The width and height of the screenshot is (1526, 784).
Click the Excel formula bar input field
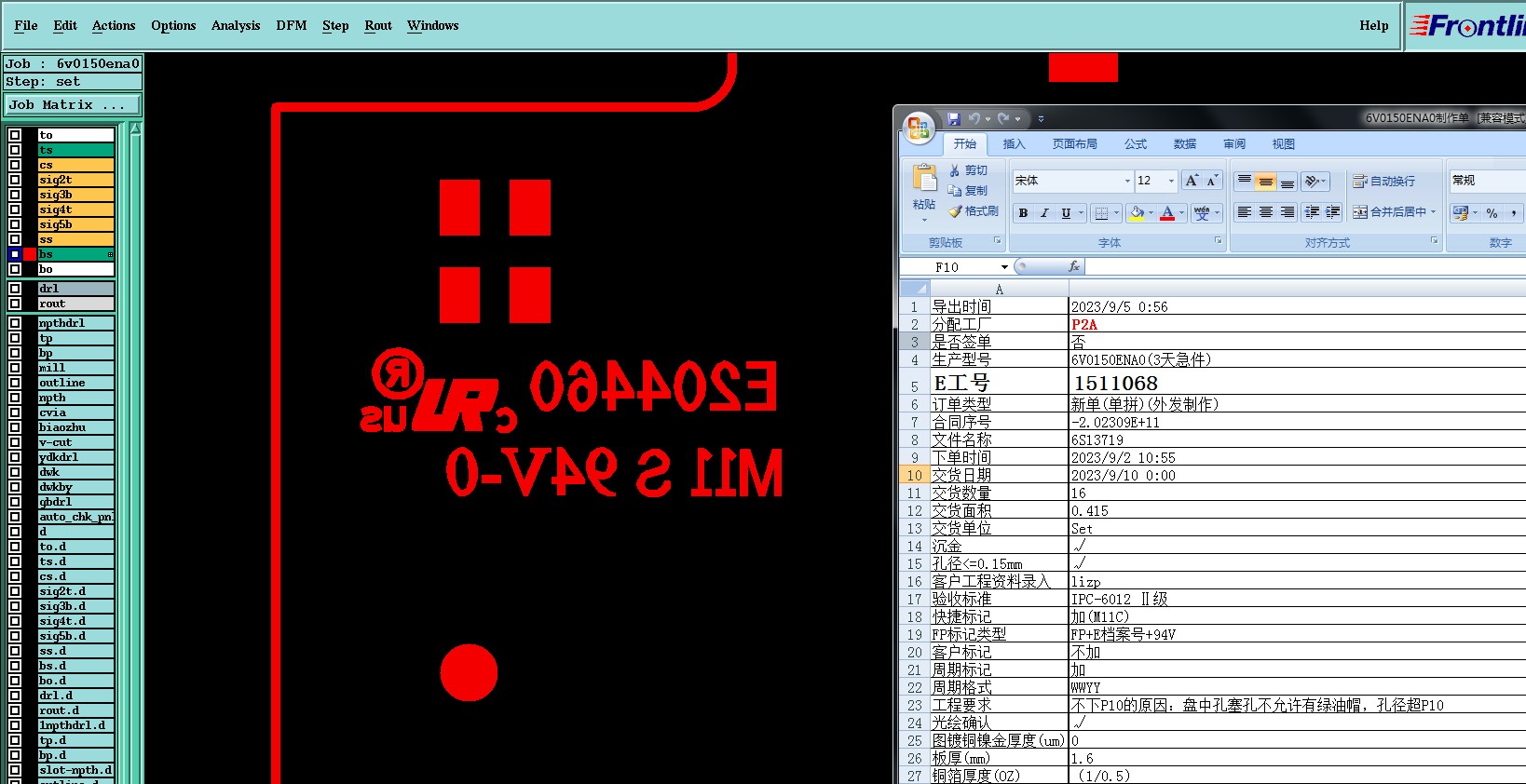(x=1305, y=267)
